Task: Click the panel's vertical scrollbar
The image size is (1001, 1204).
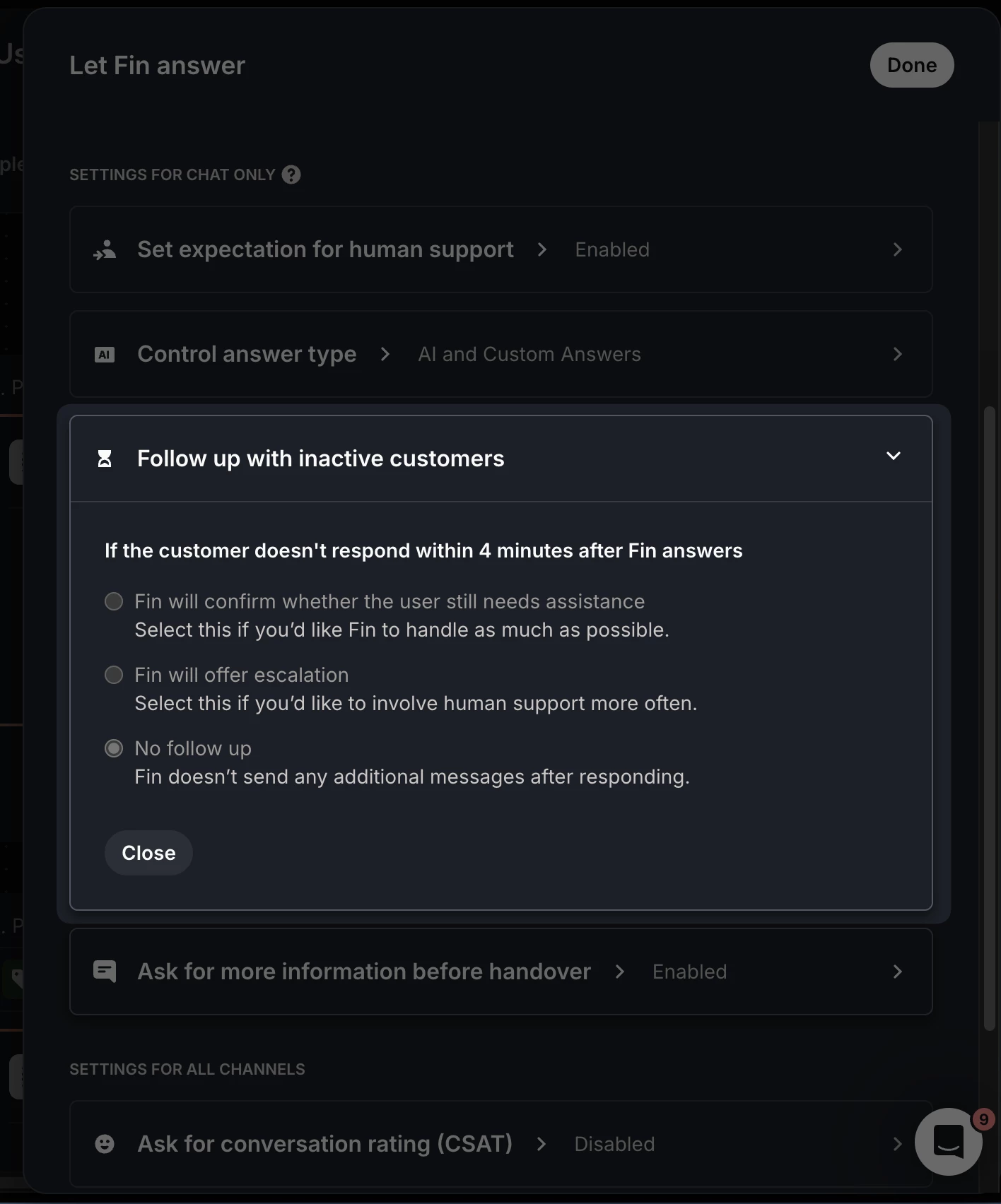Action: click(x=990, y=717)
